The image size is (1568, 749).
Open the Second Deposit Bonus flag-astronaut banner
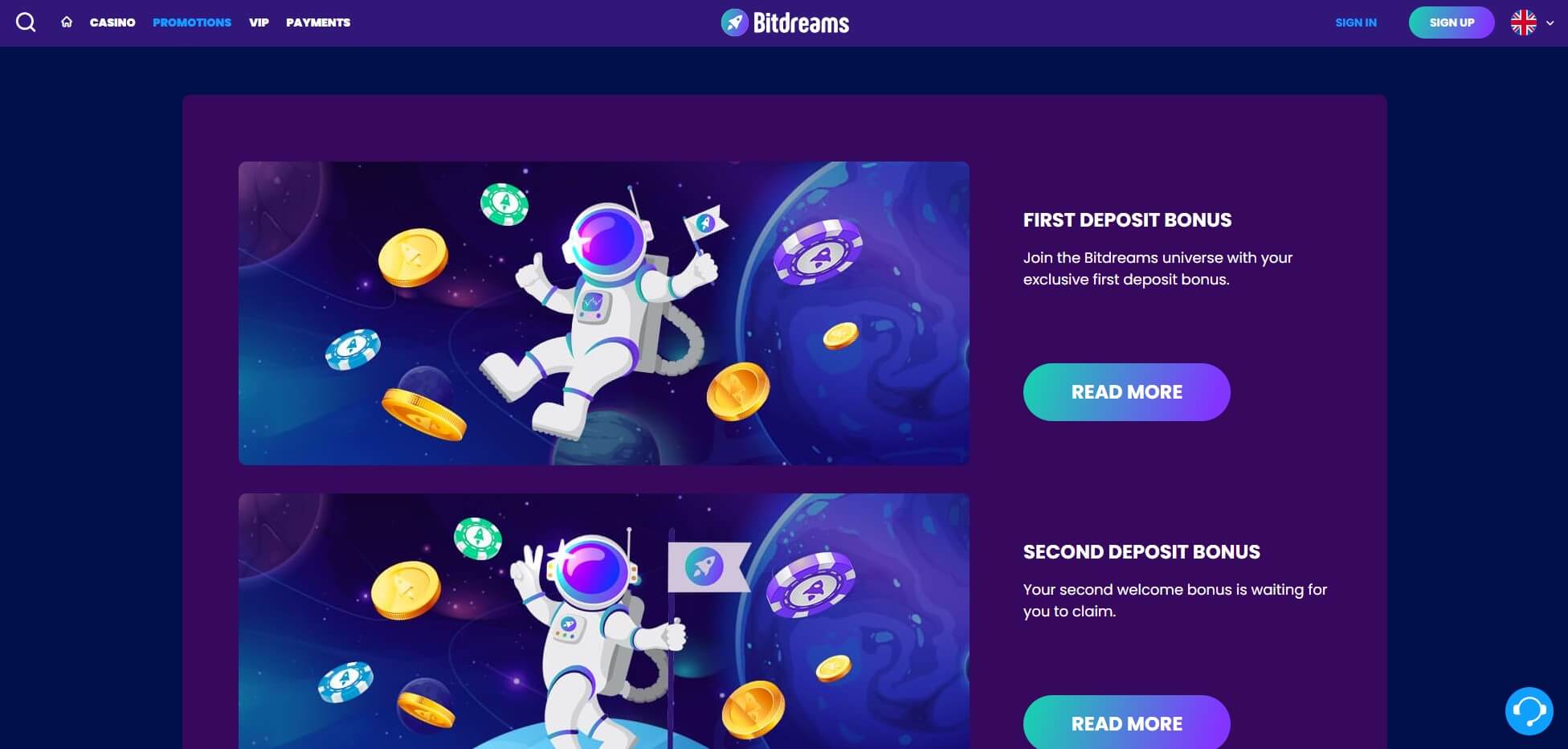coord(604,621)
